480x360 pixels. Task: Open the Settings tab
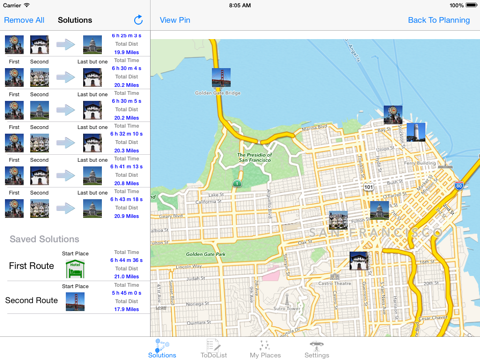317,349
